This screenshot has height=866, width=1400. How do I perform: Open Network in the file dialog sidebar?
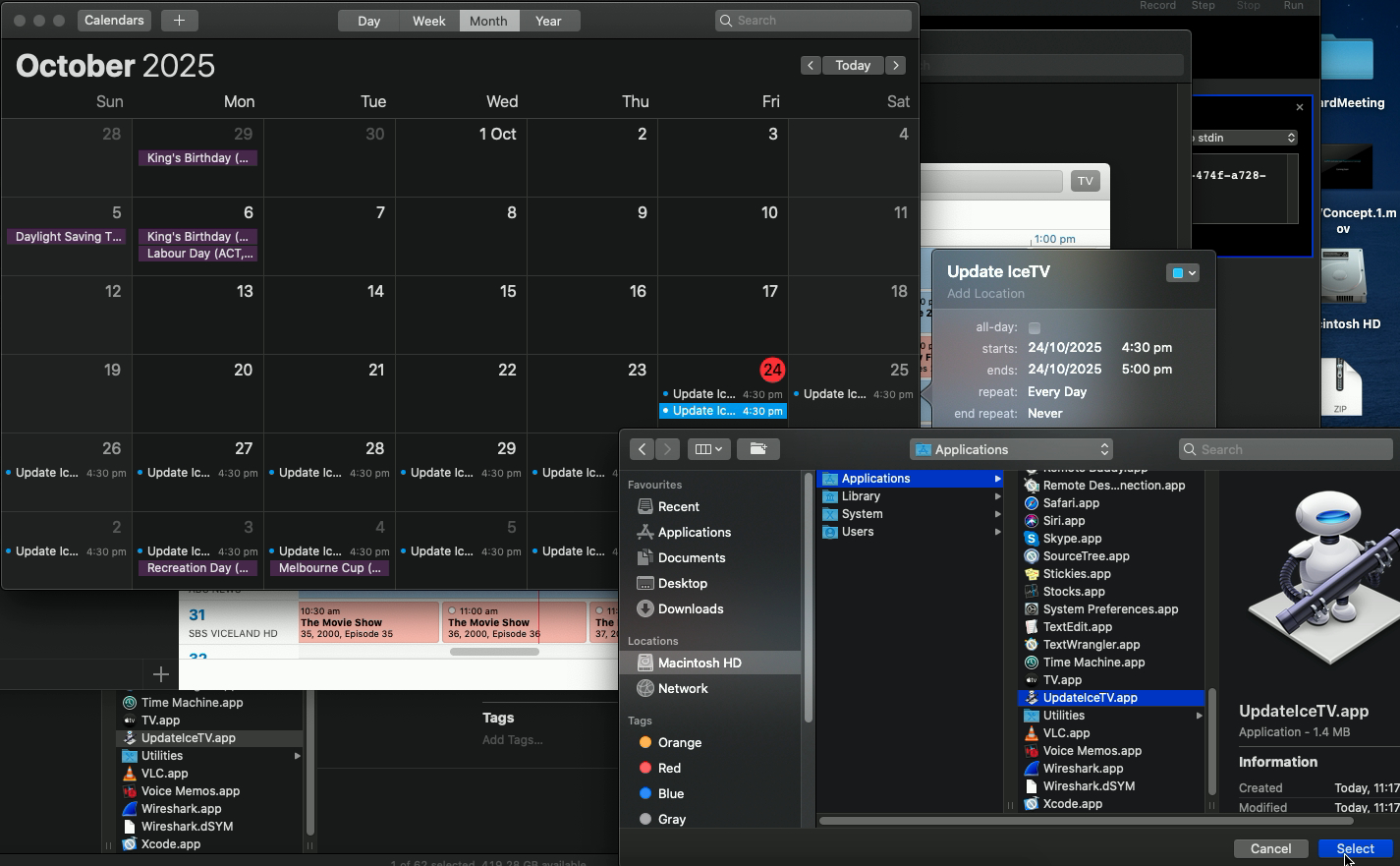tap(683, 689)
